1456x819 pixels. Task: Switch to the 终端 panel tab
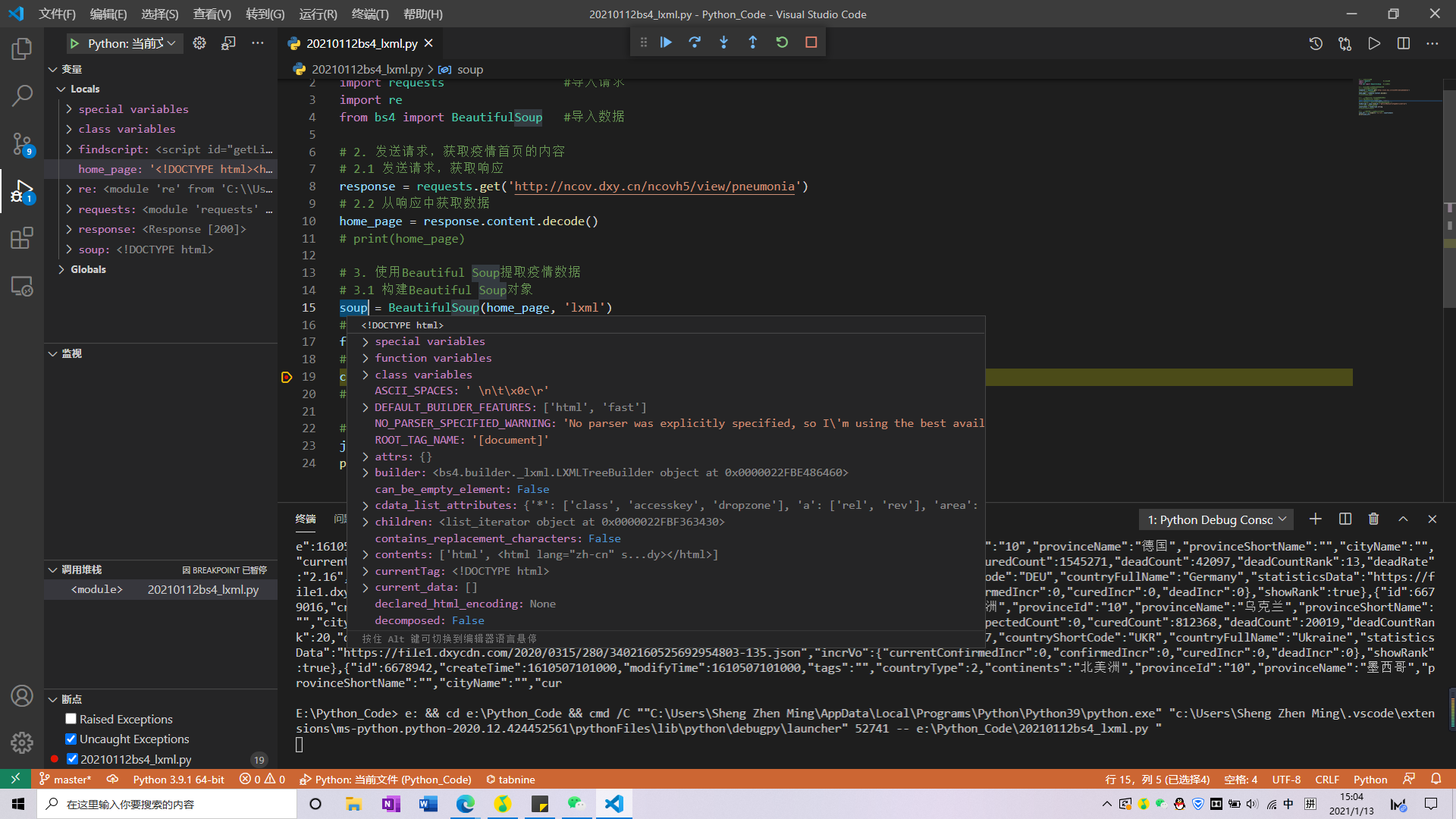tap(306, 519)
